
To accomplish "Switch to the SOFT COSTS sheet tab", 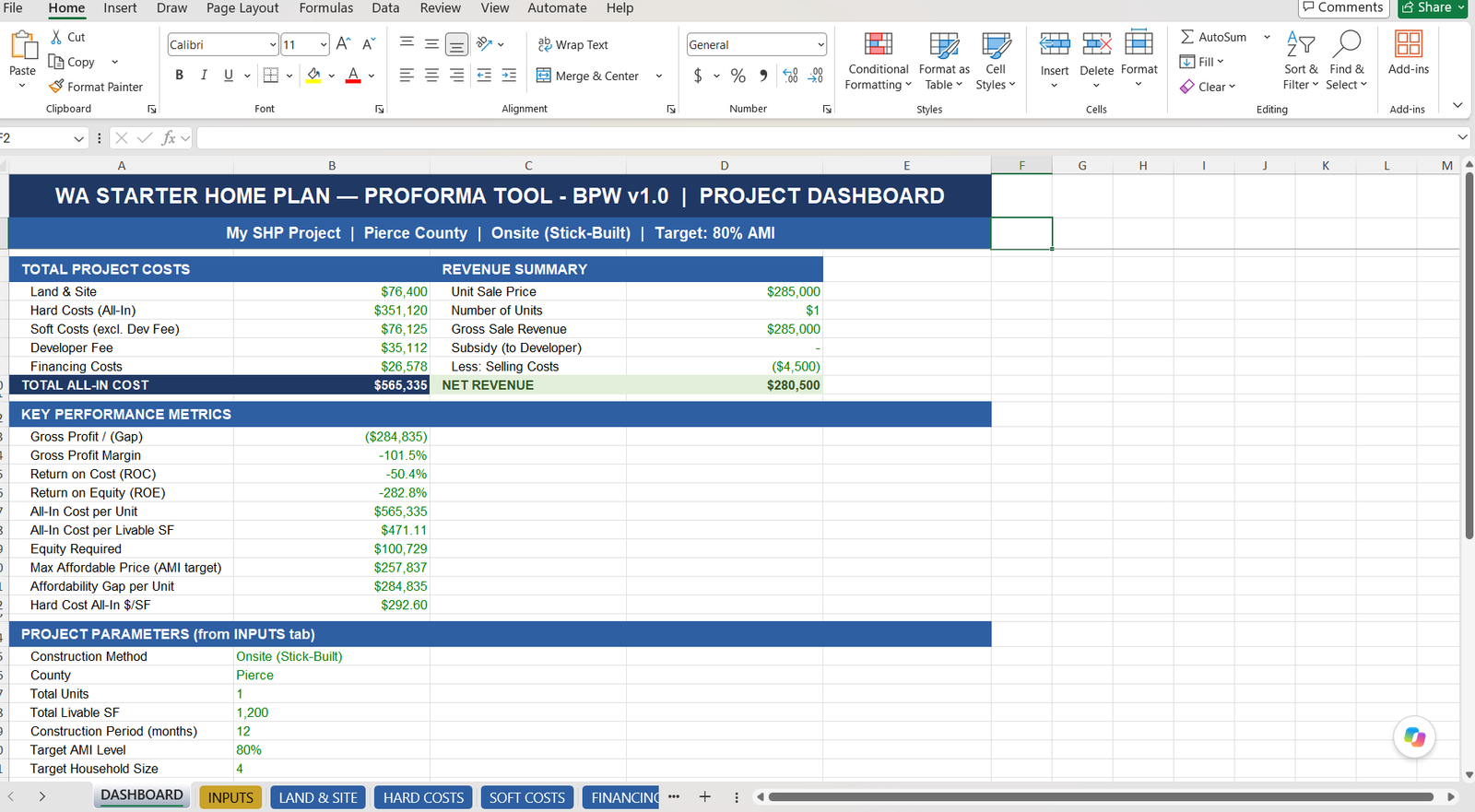I will [527, 797].
